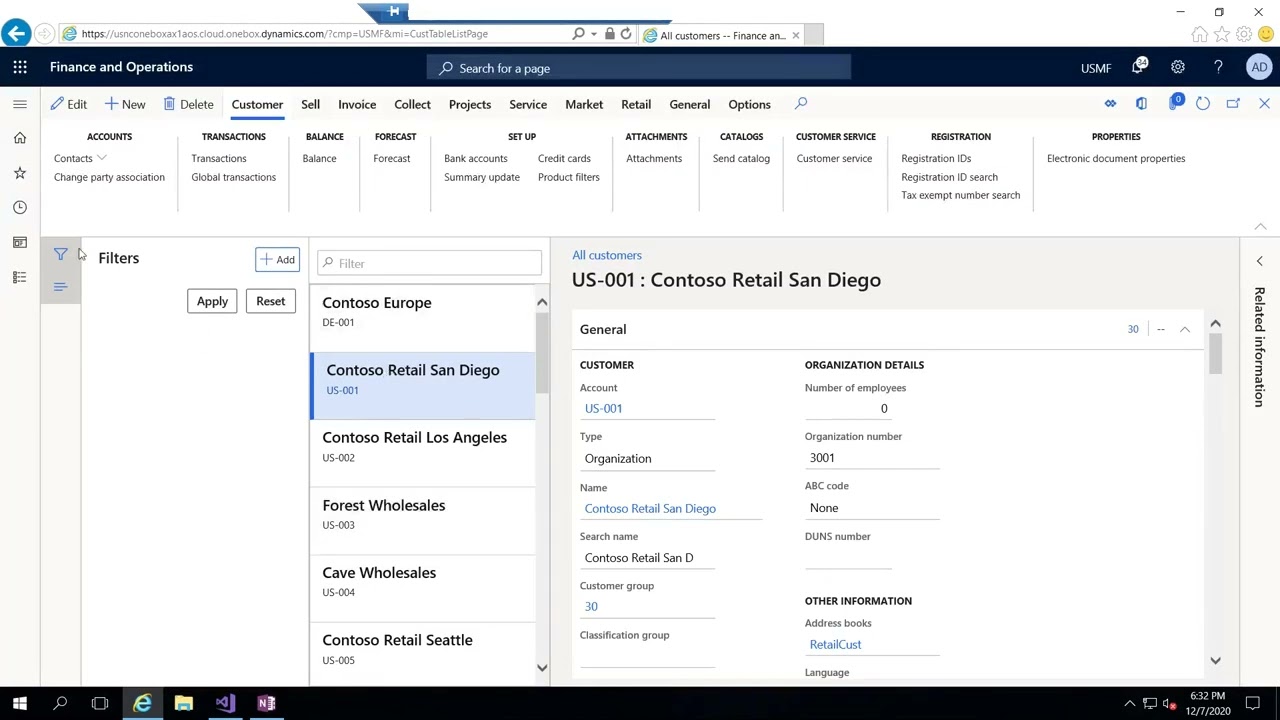The width and height of the screenshot is (1280, 720).
Task: Open All customers breadcrumb link
Action: coord(607,255)
